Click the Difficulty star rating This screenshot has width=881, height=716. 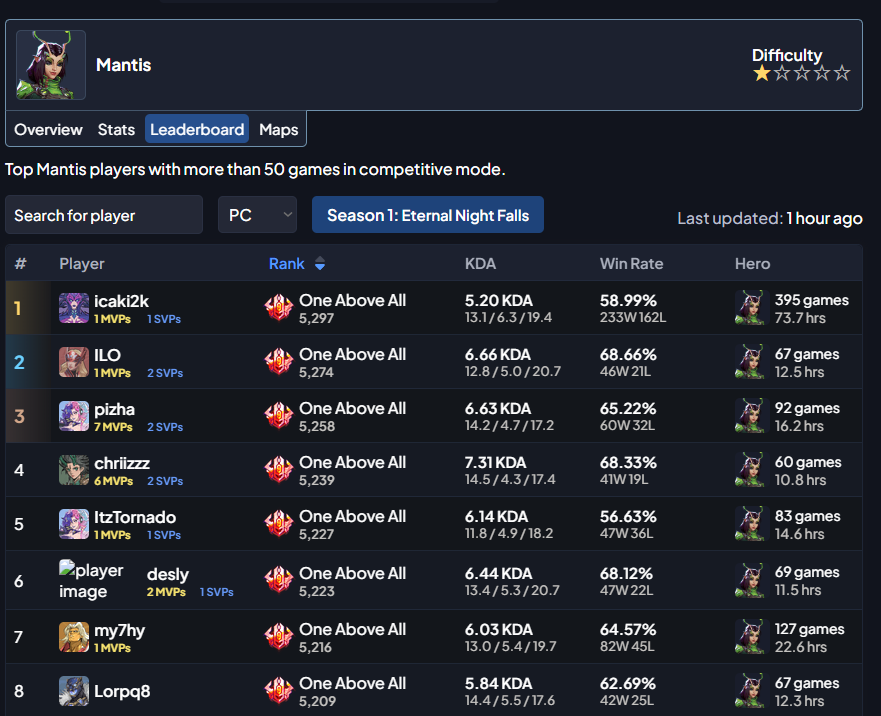(x=801, y=73)
